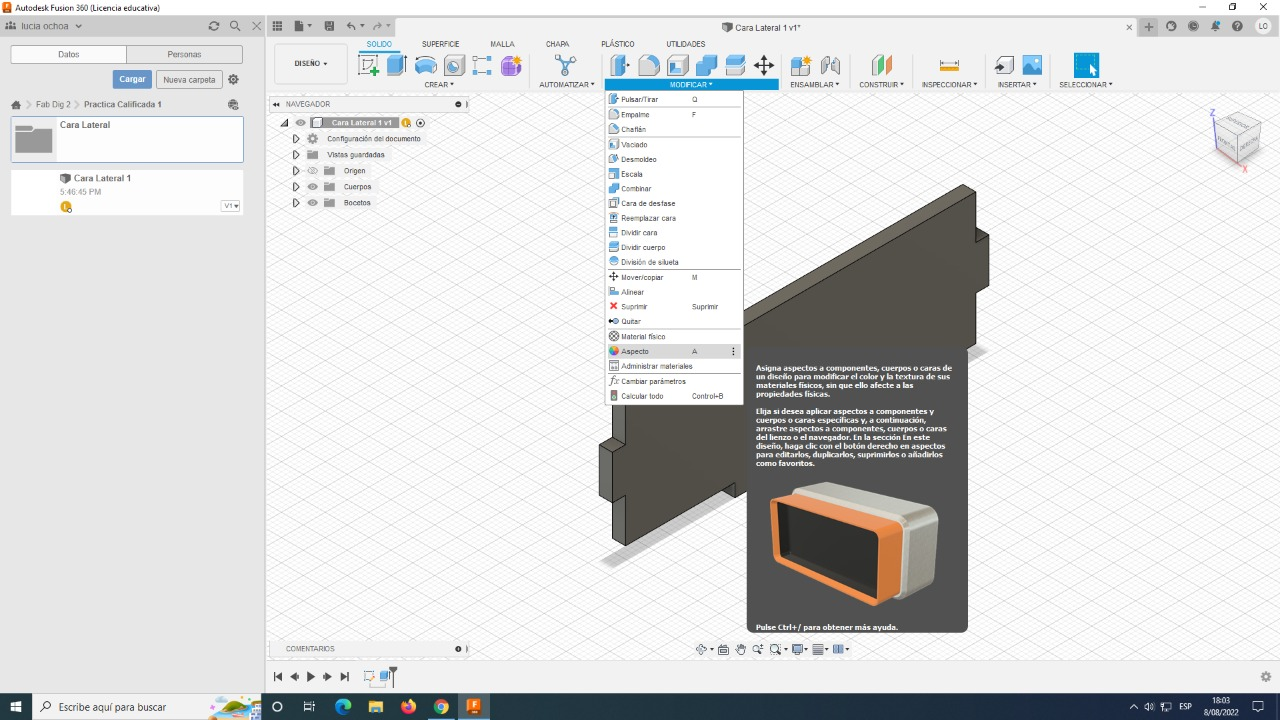Choose Aspecto from the Modificar menu
The width and height of the screenshot is (1280, 720).
point(635,352)
